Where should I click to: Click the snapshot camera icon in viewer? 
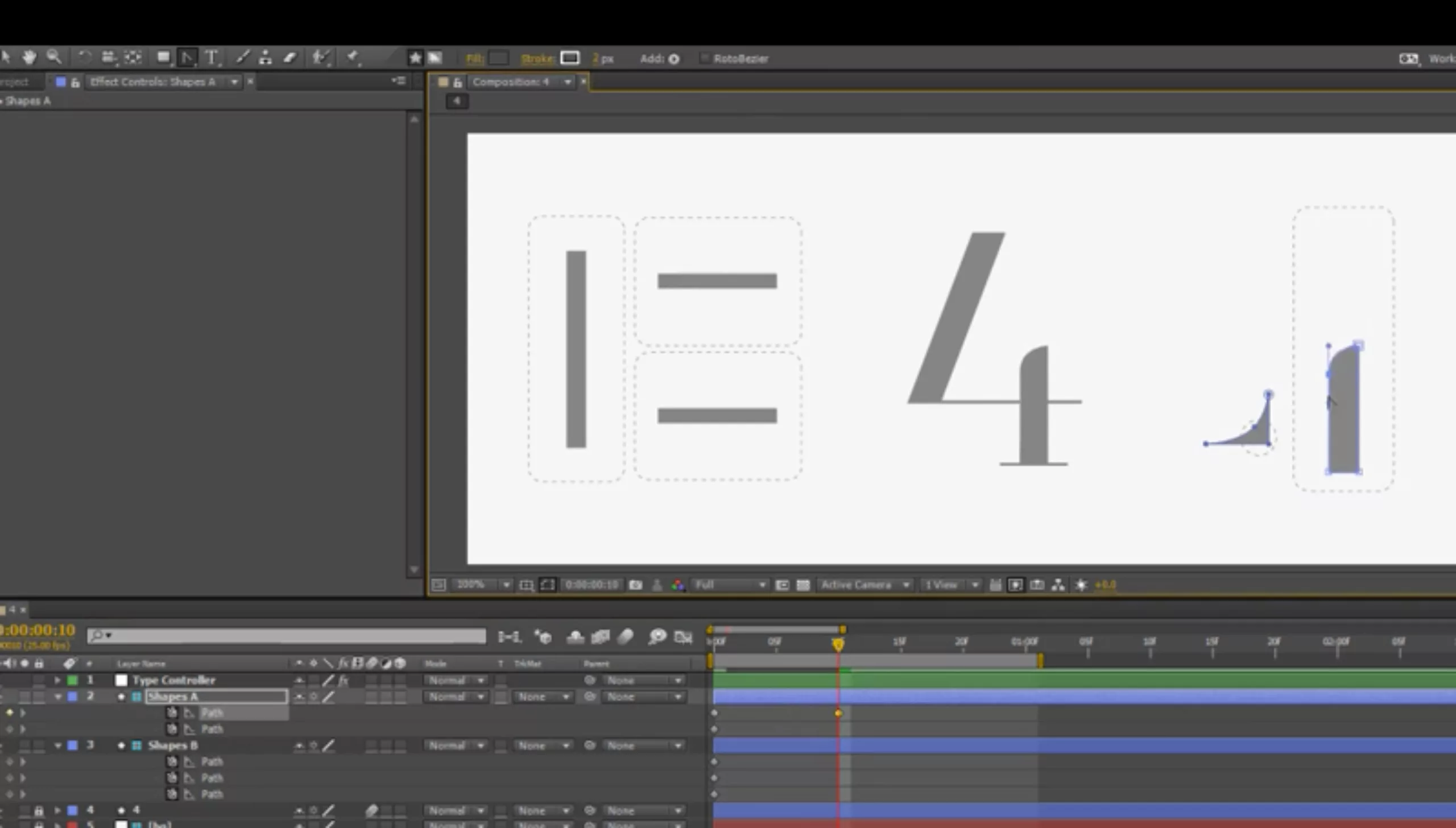click(636, 585)
